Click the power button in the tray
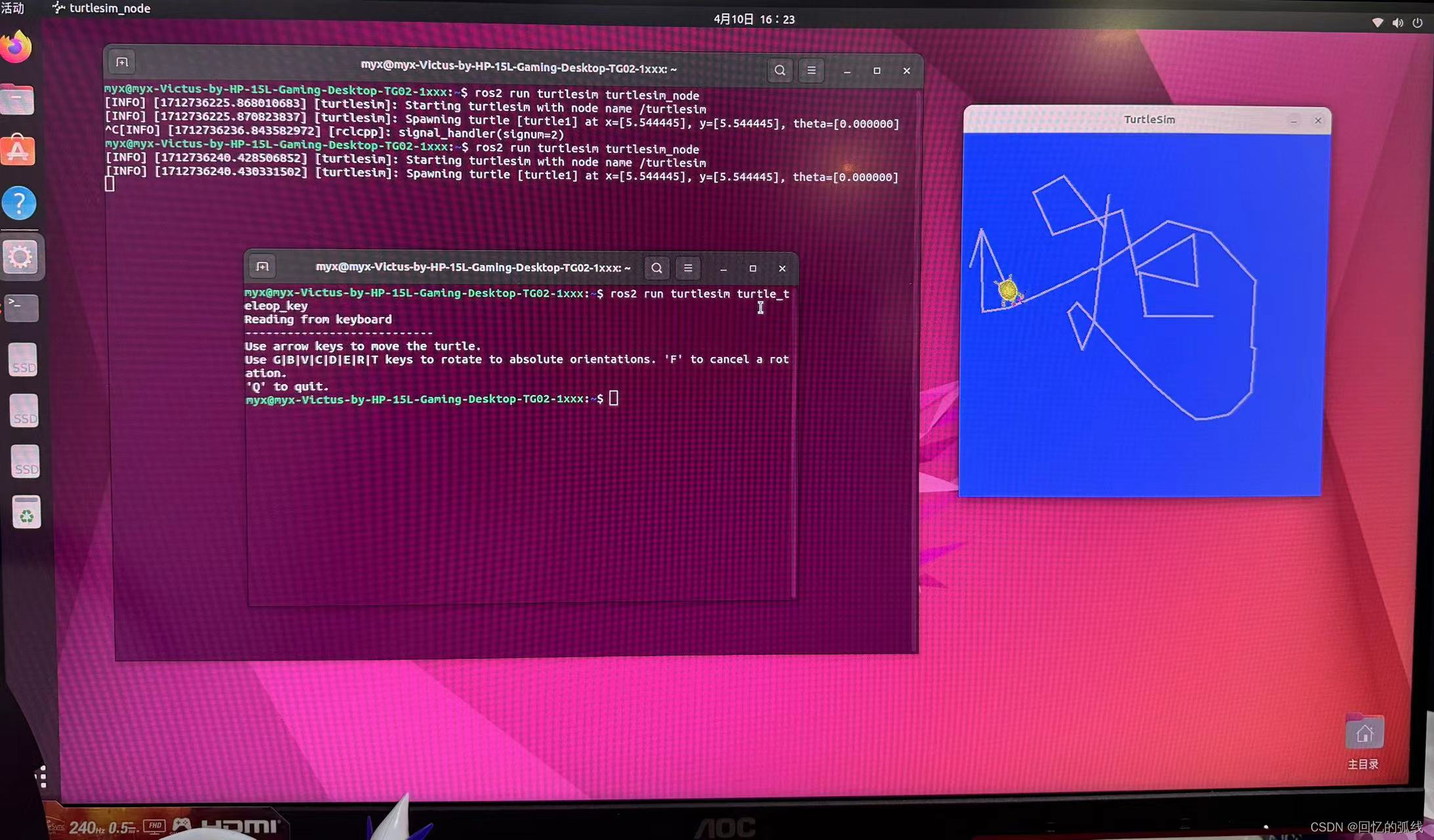Viewport: 1434px width, 840px height. click(x=1417, y=22)
